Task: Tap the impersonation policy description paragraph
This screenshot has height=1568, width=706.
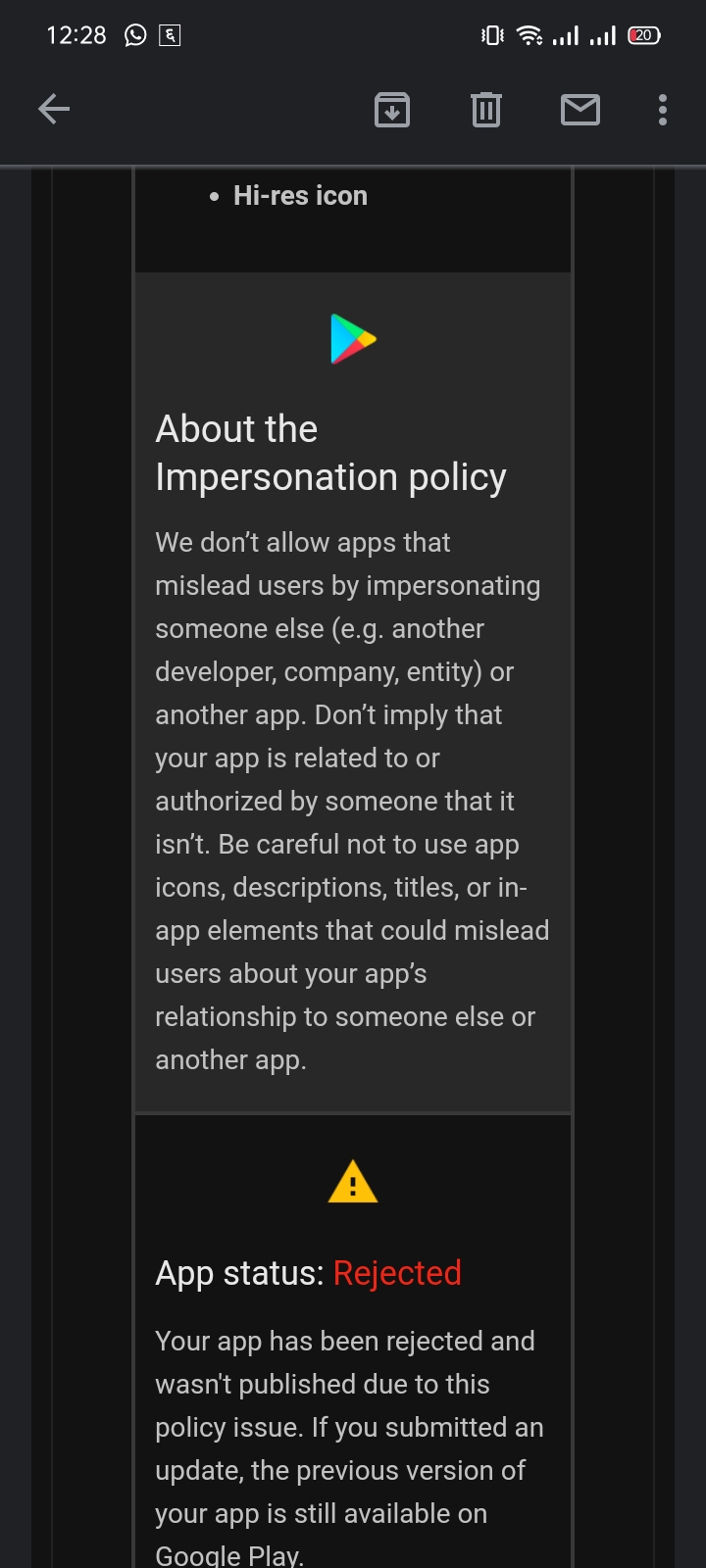Action: (351, 801)
